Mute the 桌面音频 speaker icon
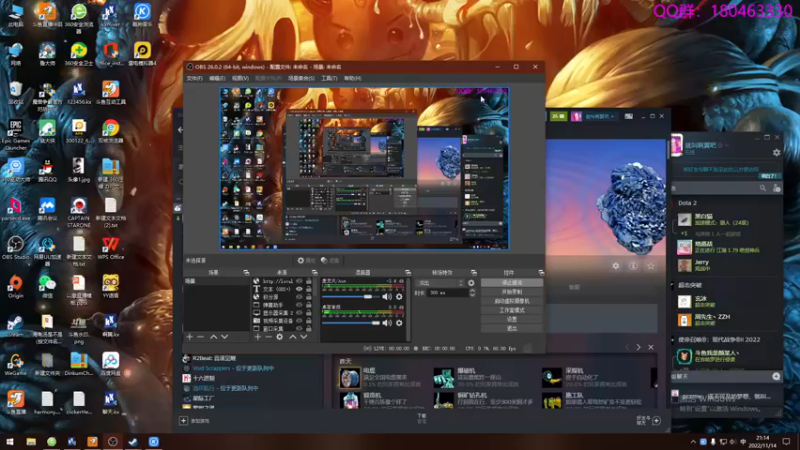The width and height of the screenshot is (800, 450). click(387, 322)
